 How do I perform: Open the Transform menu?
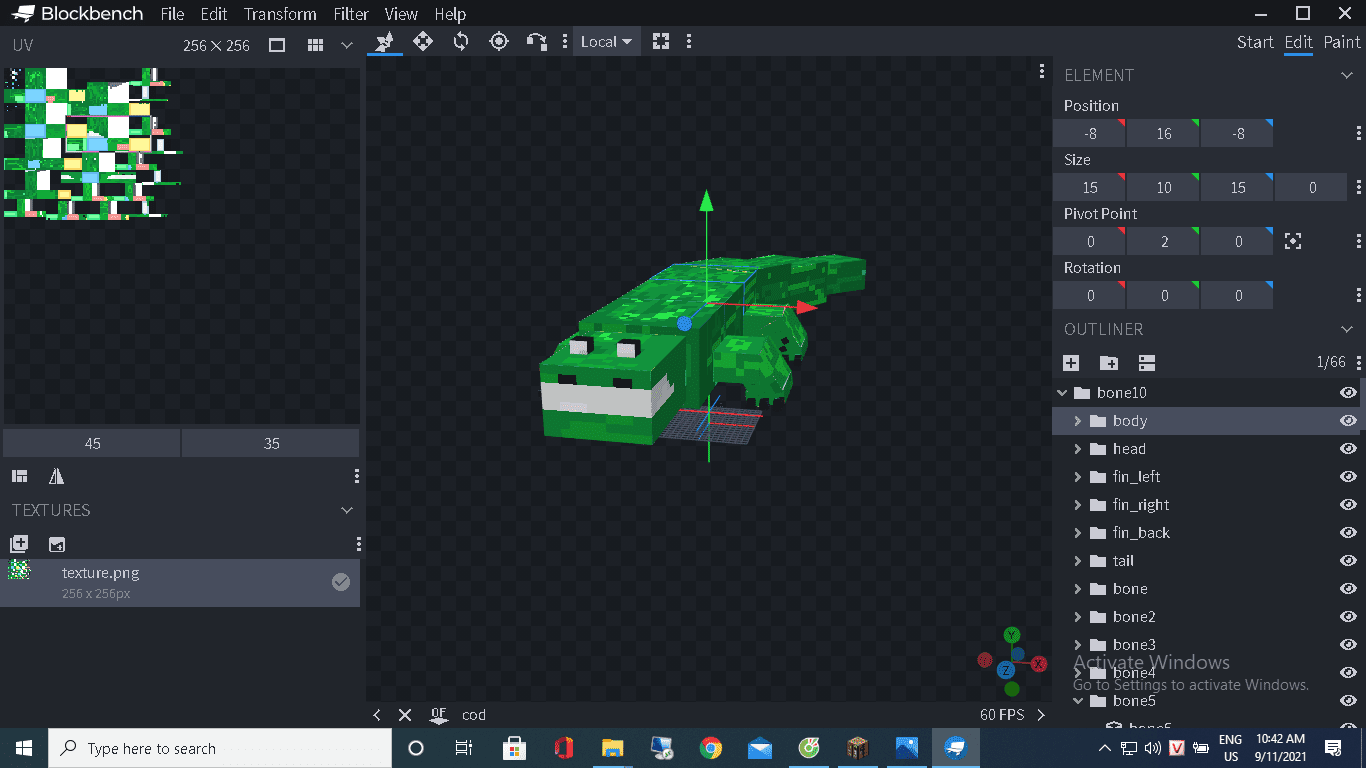pyautogui.click(x=280, y=14)
